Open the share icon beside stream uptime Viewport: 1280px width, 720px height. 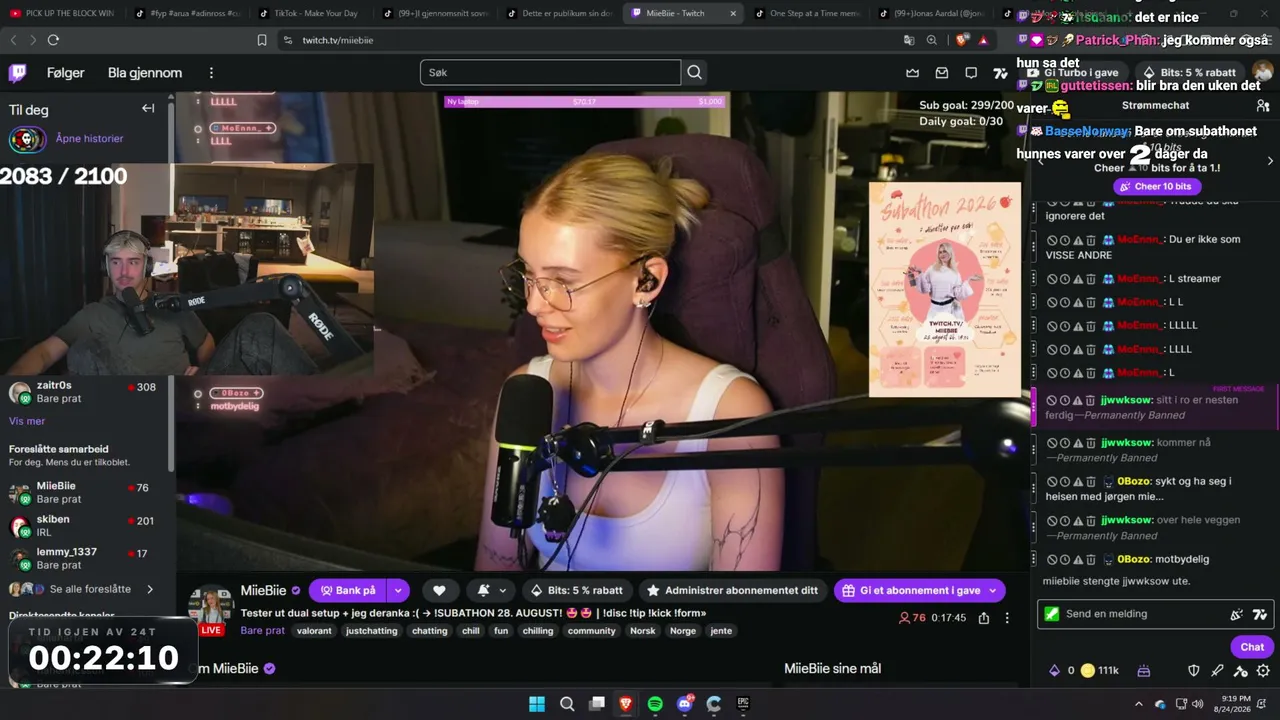coord(984,618)
